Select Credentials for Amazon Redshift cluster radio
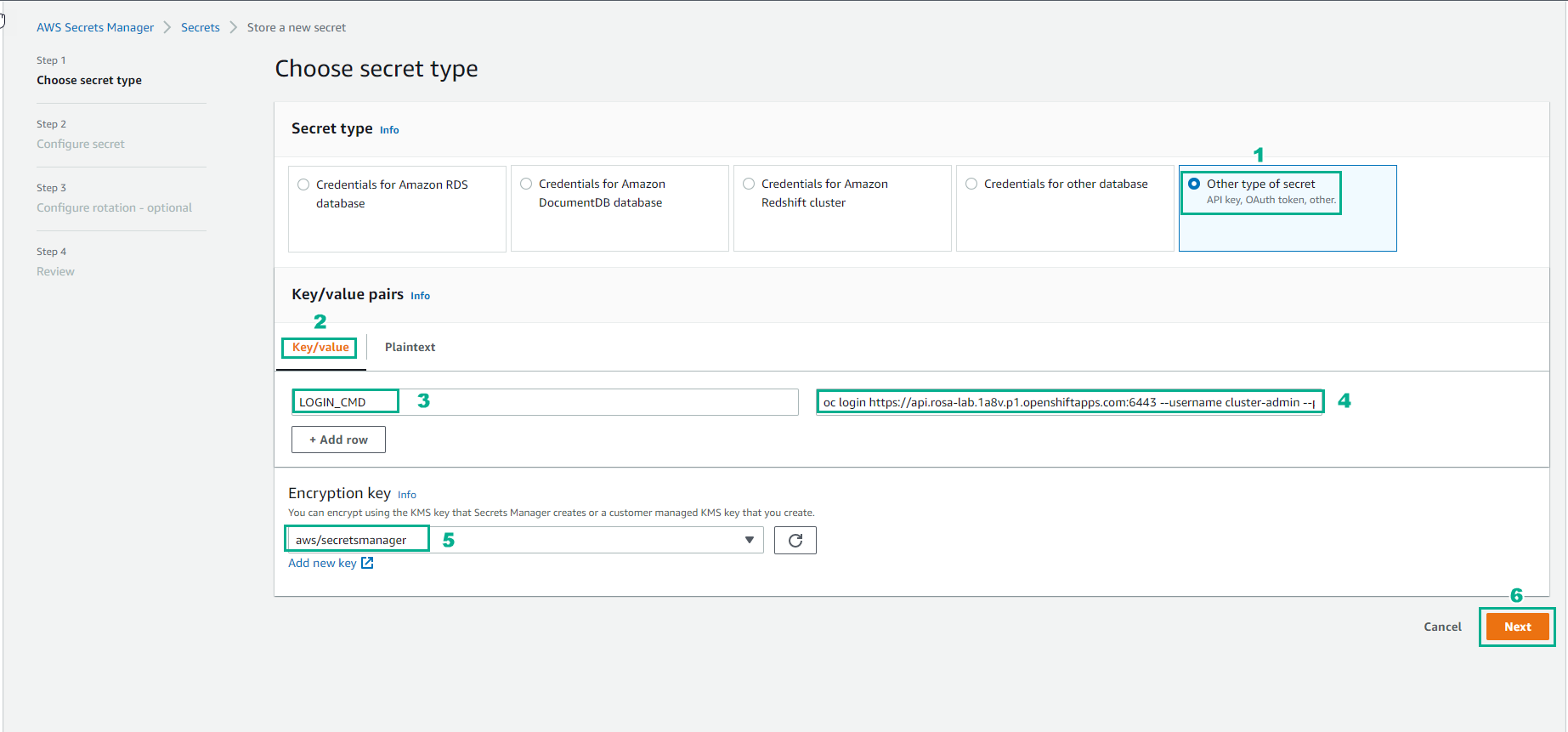1568x732 pixels. click(749, 184)
